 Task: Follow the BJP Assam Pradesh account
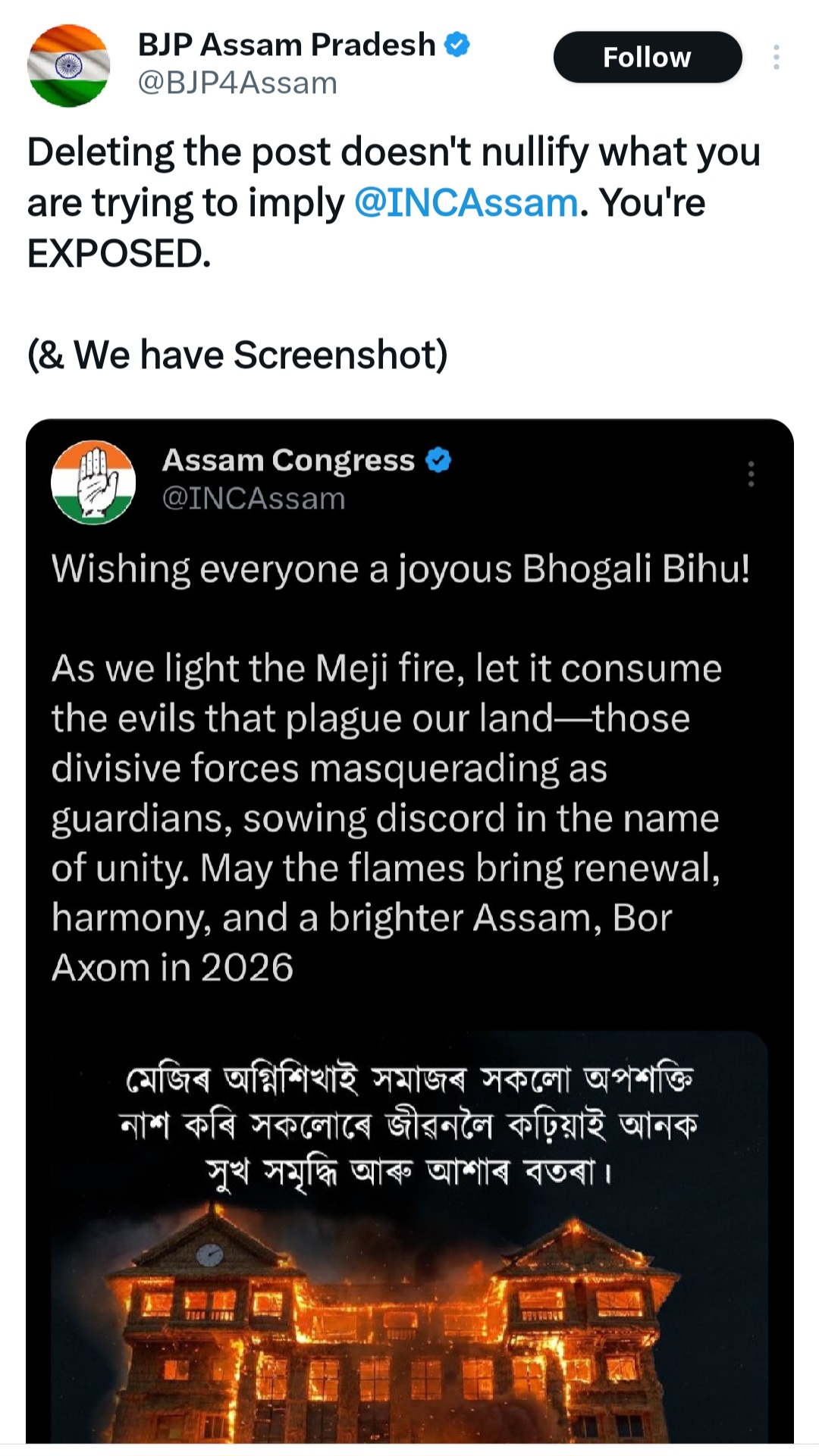647,58
